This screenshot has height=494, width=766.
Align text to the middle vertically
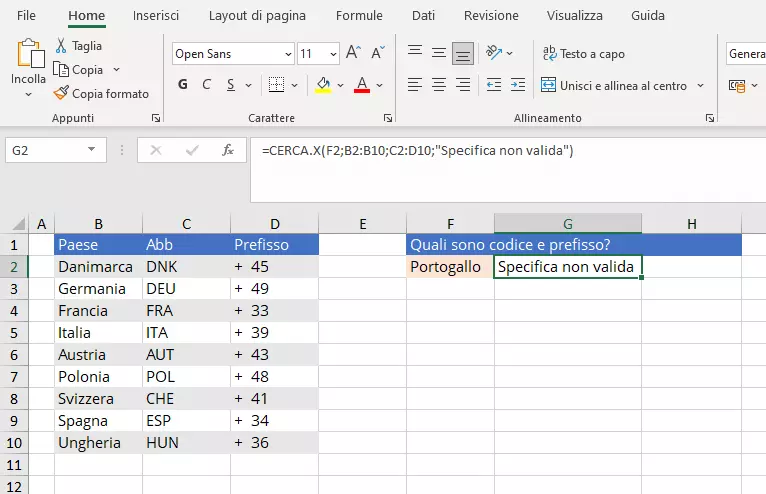(x=439, y=52)
